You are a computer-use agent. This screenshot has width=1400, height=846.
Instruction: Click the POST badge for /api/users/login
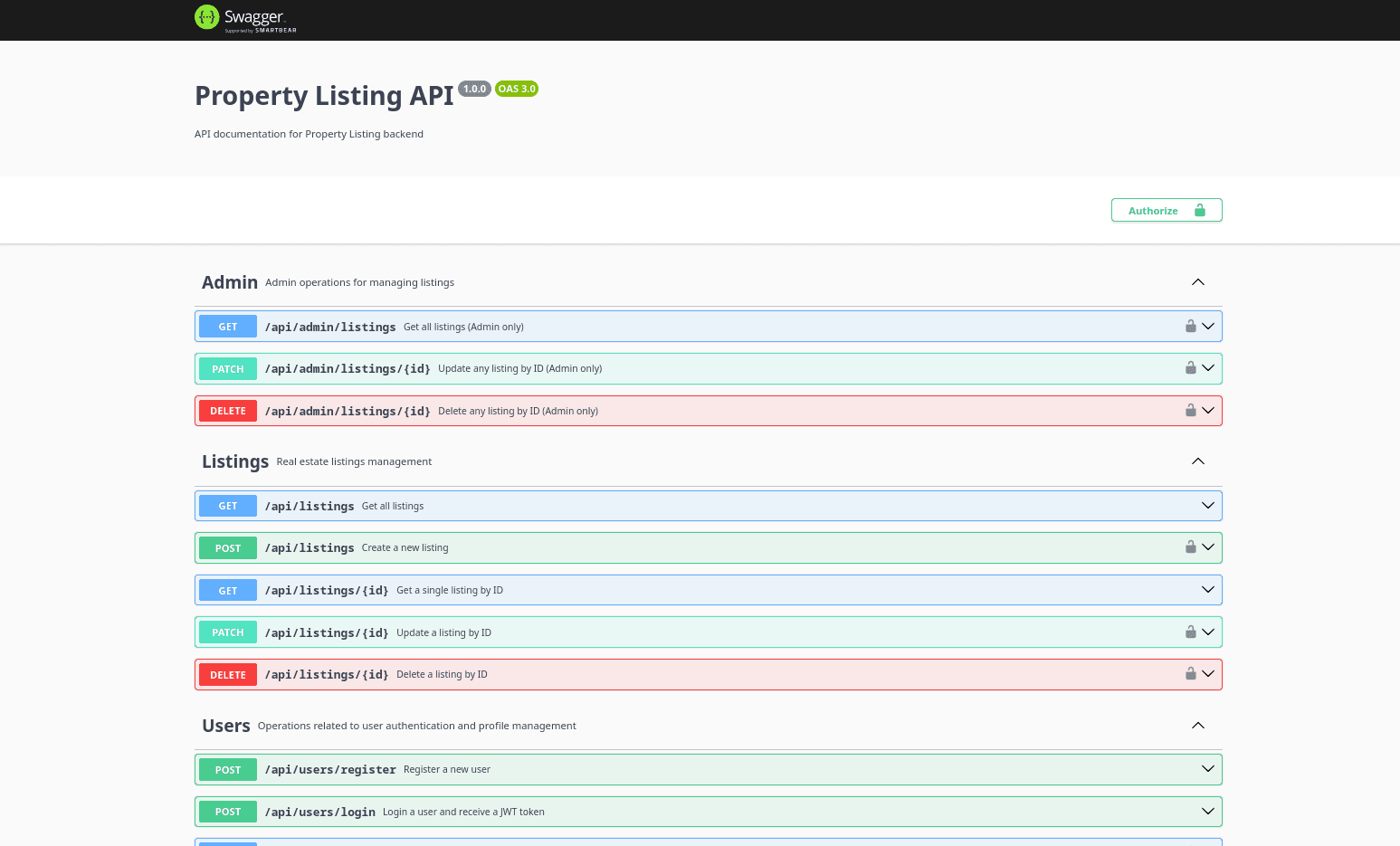228,812
